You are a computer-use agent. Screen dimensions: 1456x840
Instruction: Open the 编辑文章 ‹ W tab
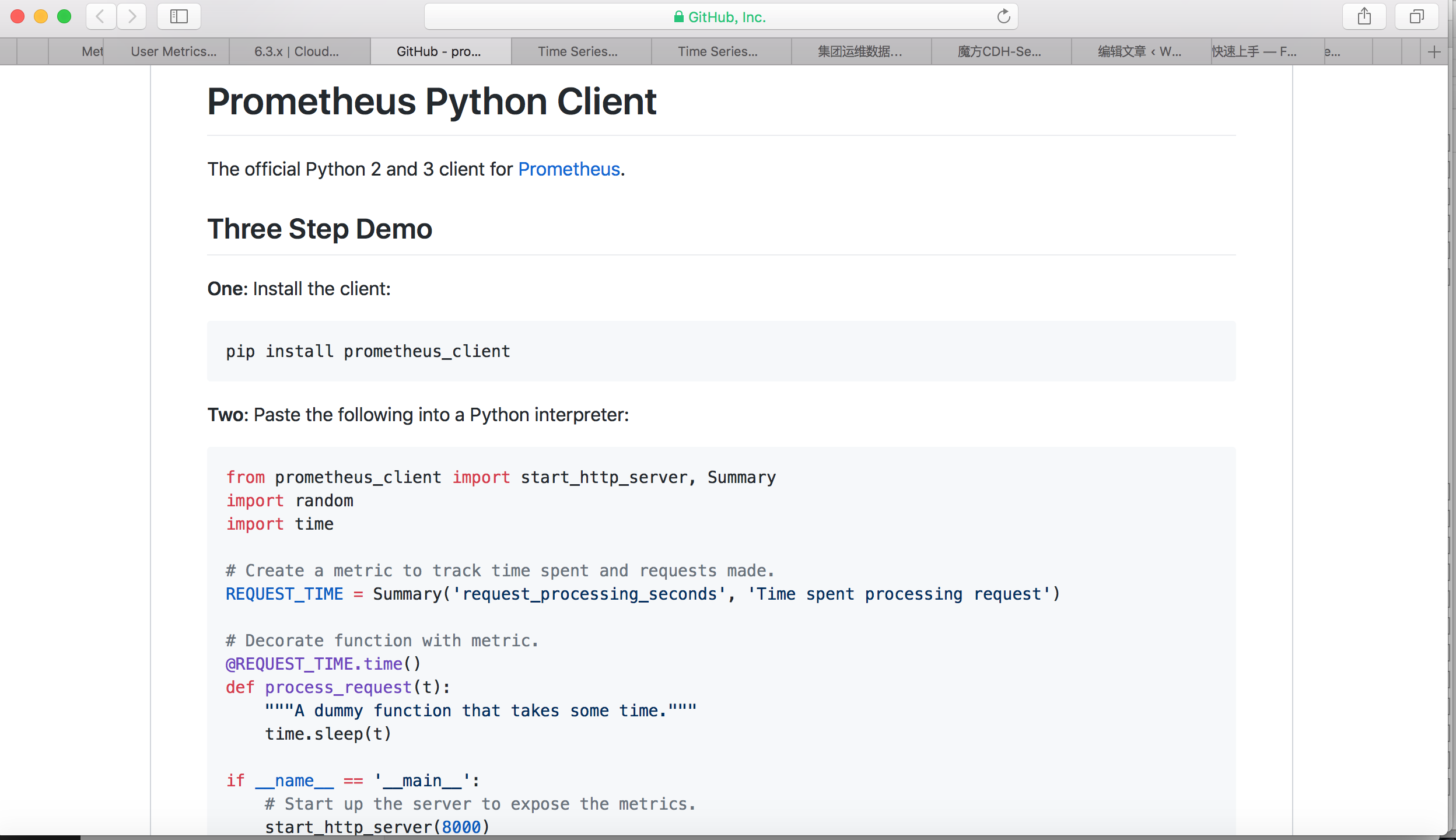[1139, 52]
